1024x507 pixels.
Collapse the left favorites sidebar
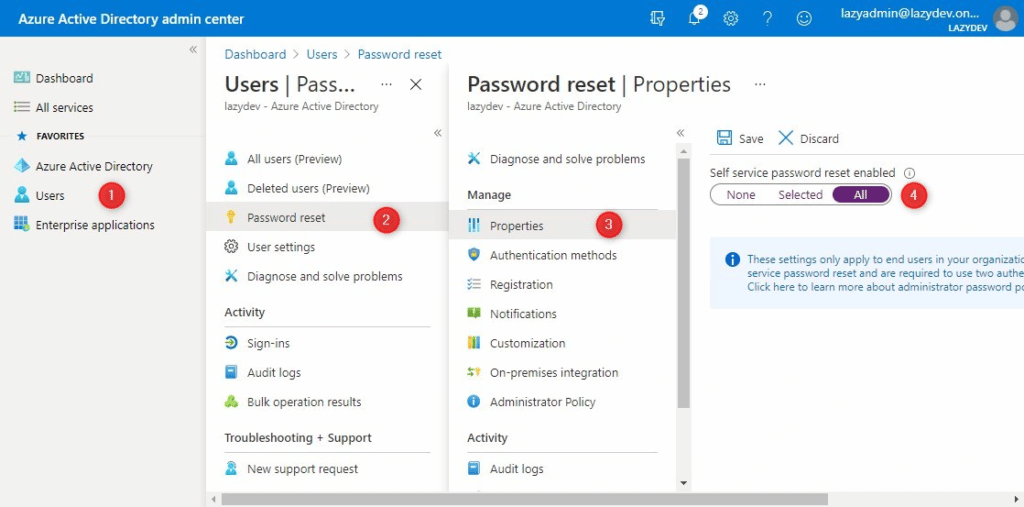coord(193,50)
